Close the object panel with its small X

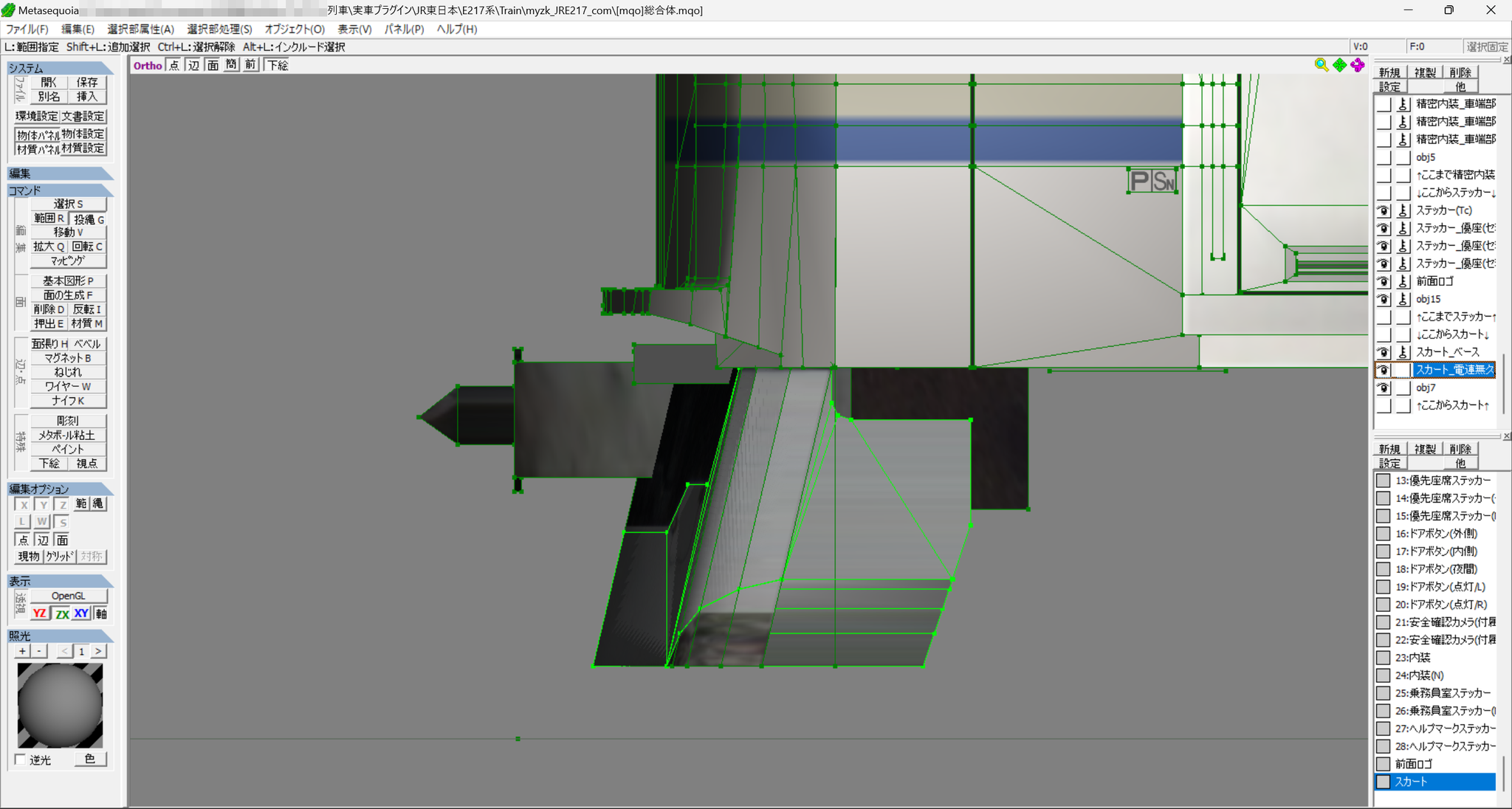[x=1507, y=60]
